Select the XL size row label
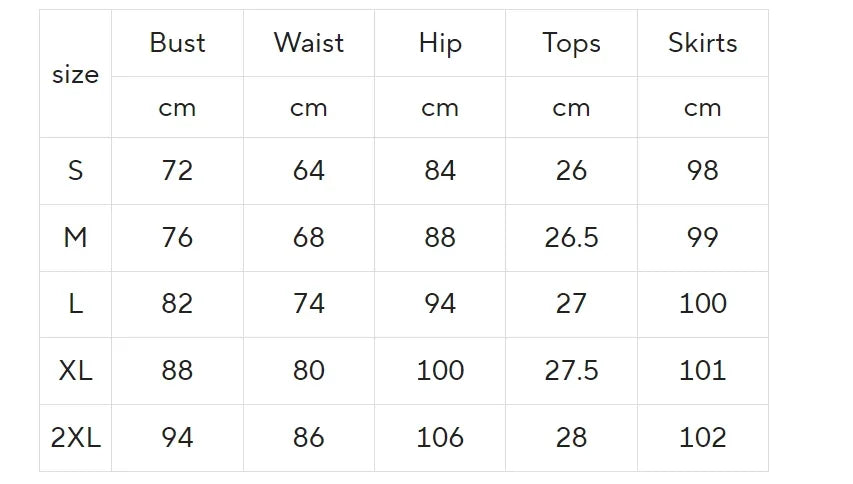Image resolution: width=853 pixels, height=484 pixels. pos(75,371)
